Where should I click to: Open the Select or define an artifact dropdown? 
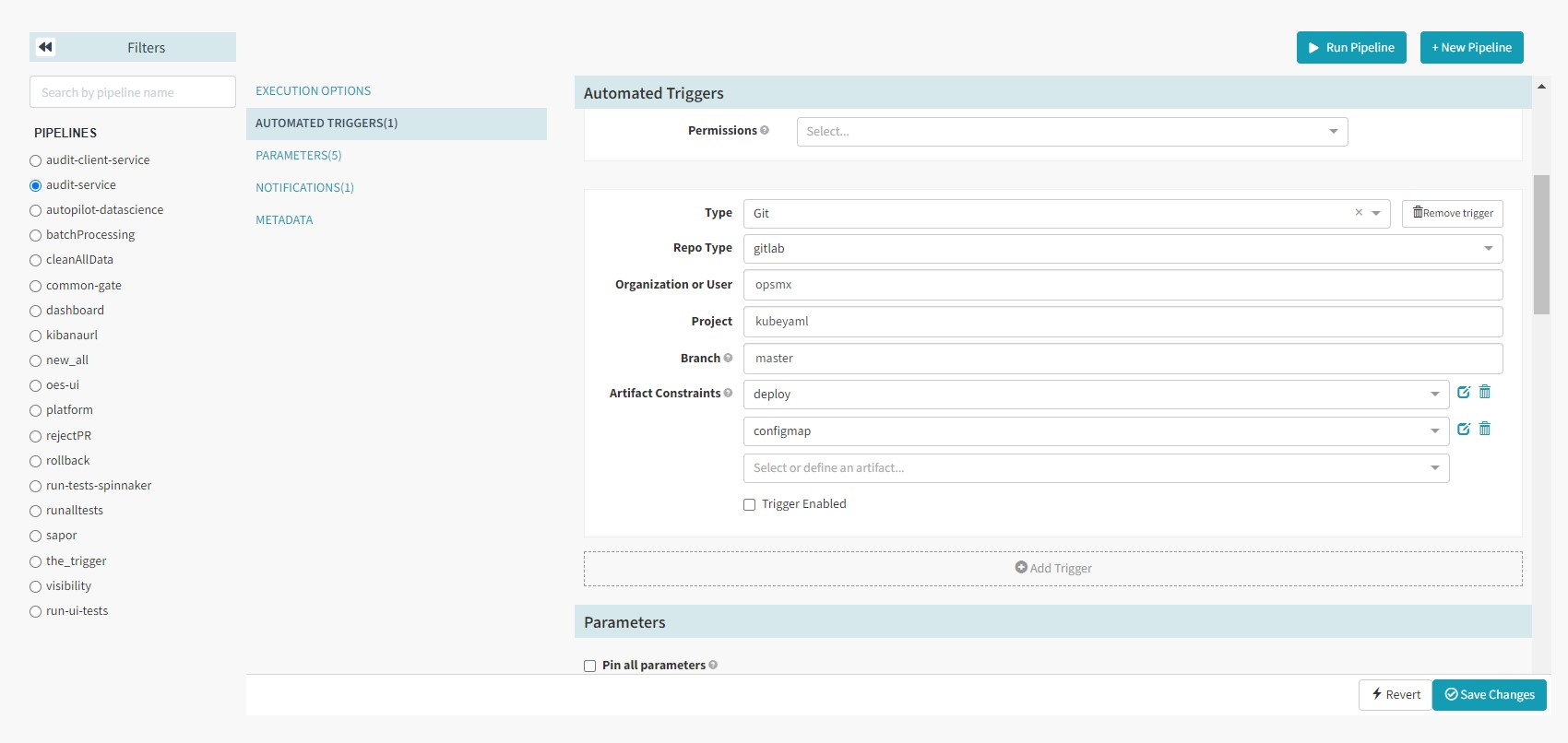tap(1096, 468)
